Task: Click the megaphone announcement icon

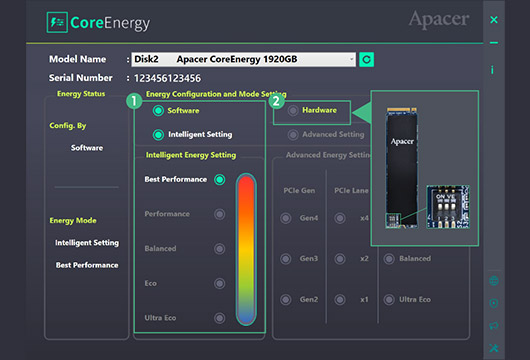Action: tap(494, 326)
